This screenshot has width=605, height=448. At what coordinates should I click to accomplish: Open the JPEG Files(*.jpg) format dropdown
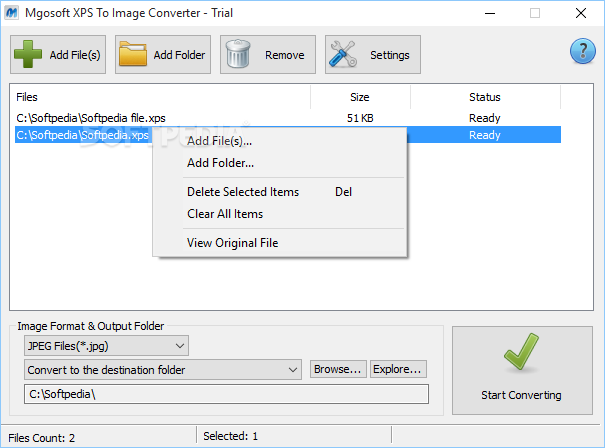[106, 346]
